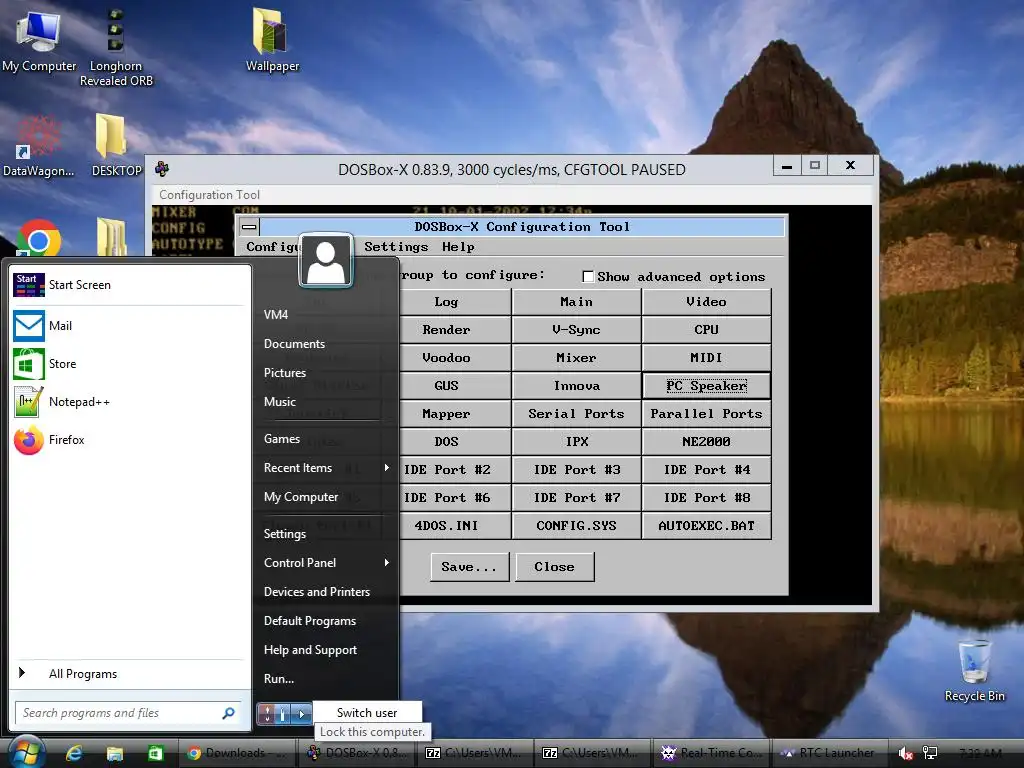Open Configuration Tool system menu box
The height and width of the screenshot is (768, 1024).
coord(249,227)
